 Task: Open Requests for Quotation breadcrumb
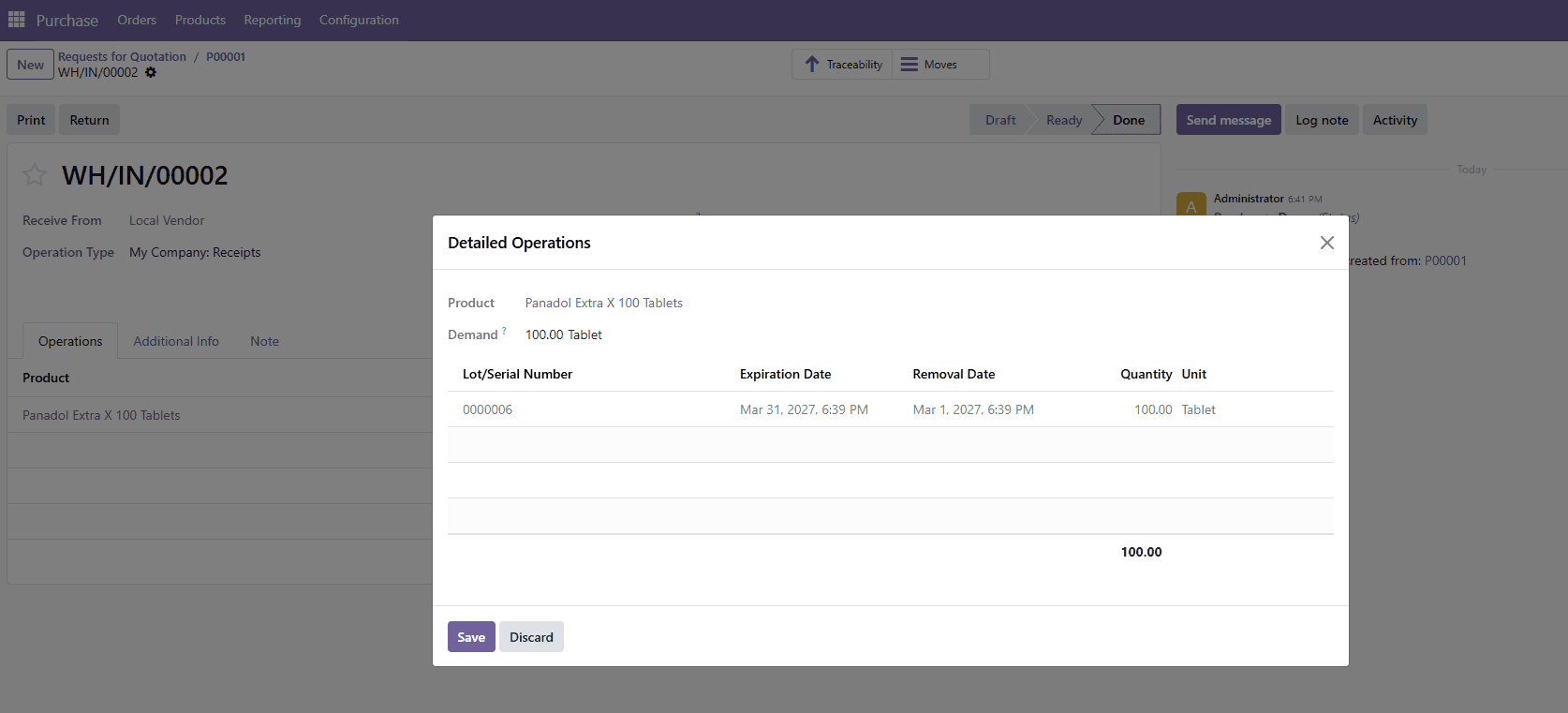(x=122, y=56)
